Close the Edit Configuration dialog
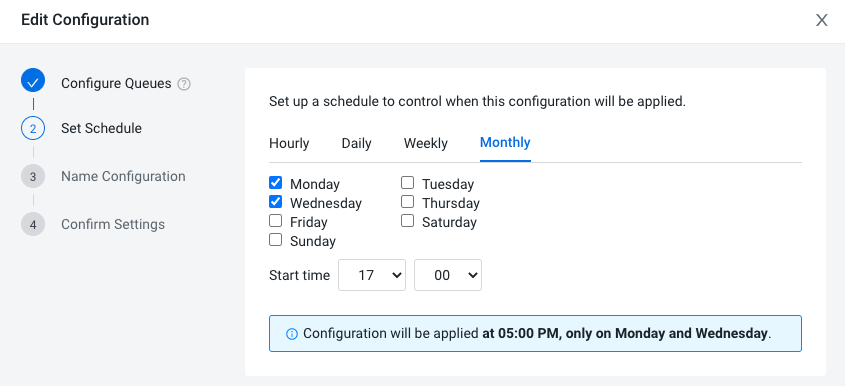Screen dimensions: 845x386 (821, 20)
